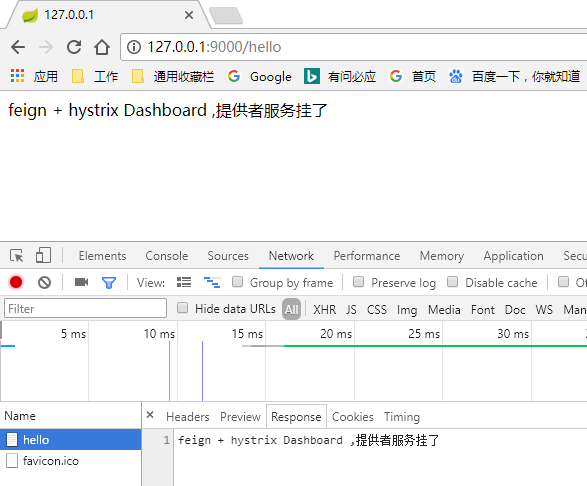Open the Response details tab
The image size is (587, 486).
click(296, 417)
